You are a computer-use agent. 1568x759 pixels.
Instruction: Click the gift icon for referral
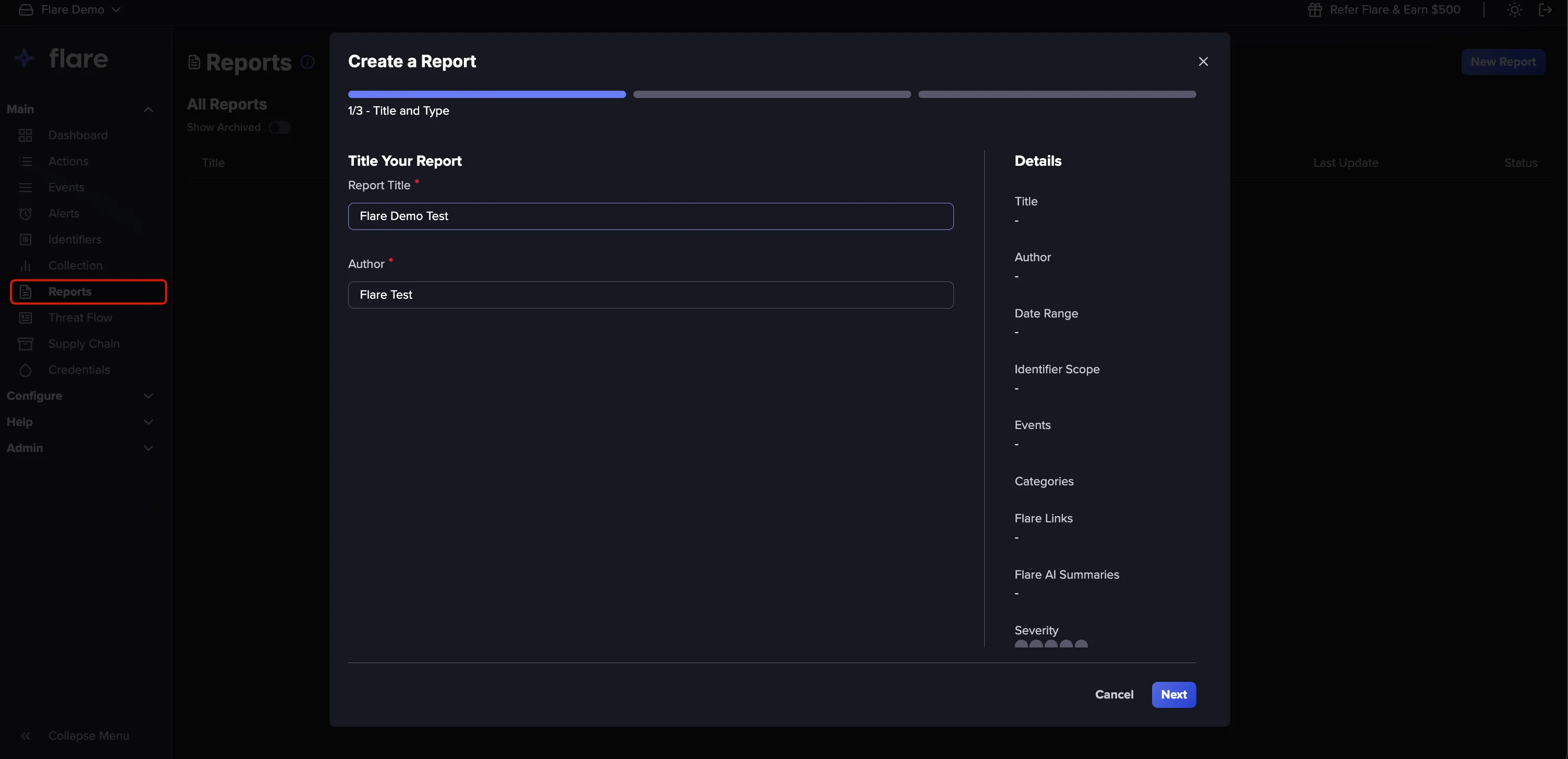(1315, 10)
